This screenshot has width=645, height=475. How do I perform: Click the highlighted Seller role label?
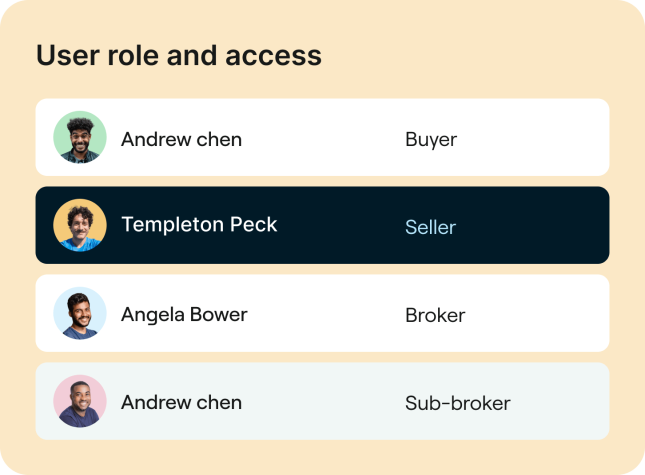[x=430, y=227]
